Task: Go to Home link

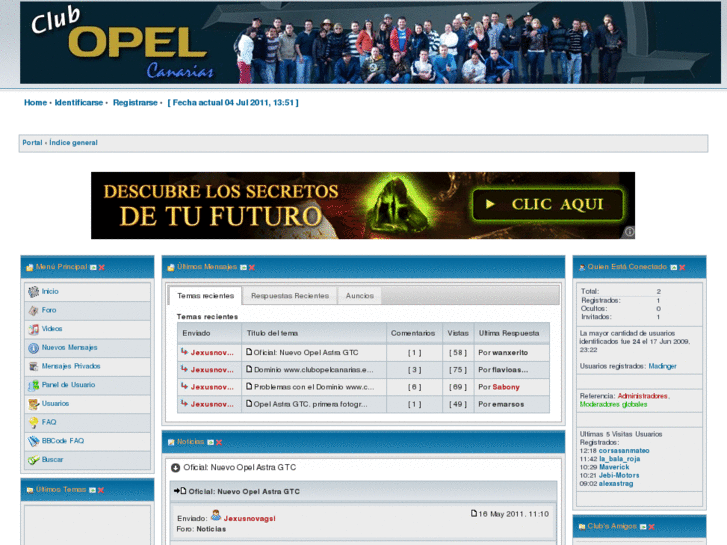Action: (35, 103)
